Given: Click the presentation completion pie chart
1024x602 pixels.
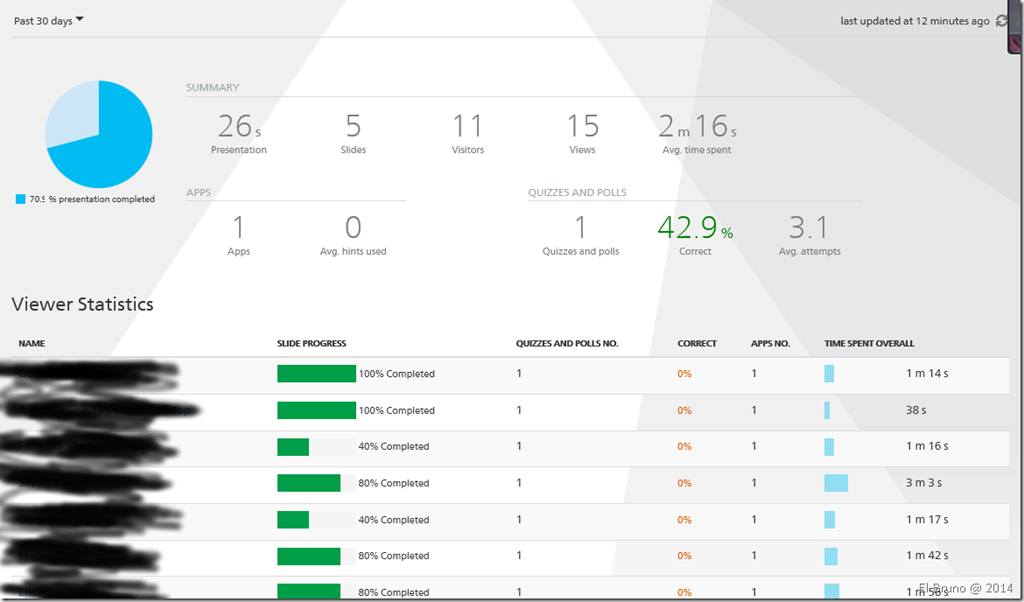Looking at the screenshot, I should click(98, 134).
